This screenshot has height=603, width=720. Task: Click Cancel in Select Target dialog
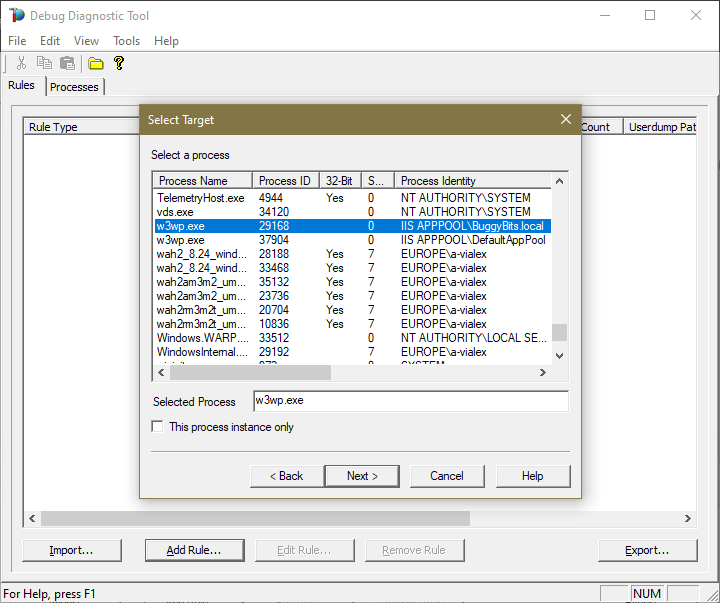pyautogui.click(x=447, y=476)
